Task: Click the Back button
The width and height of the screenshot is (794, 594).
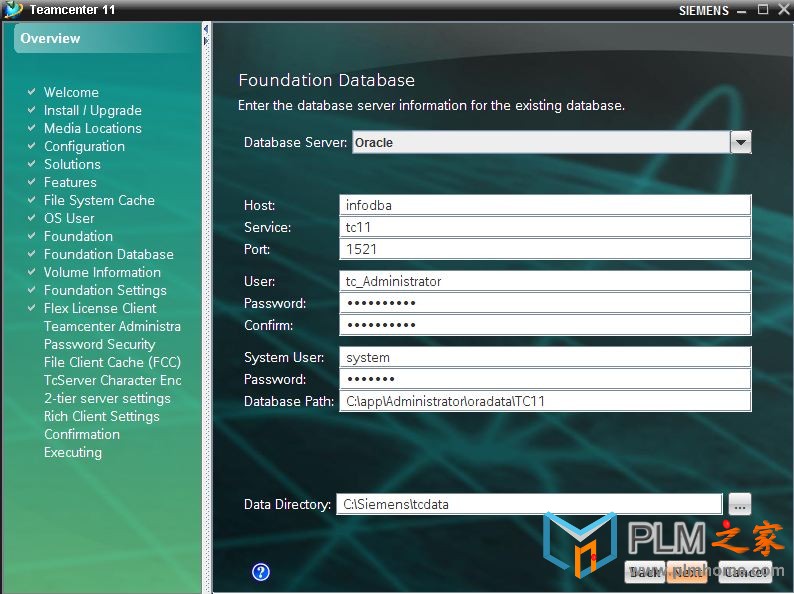Action: (645, 572)
